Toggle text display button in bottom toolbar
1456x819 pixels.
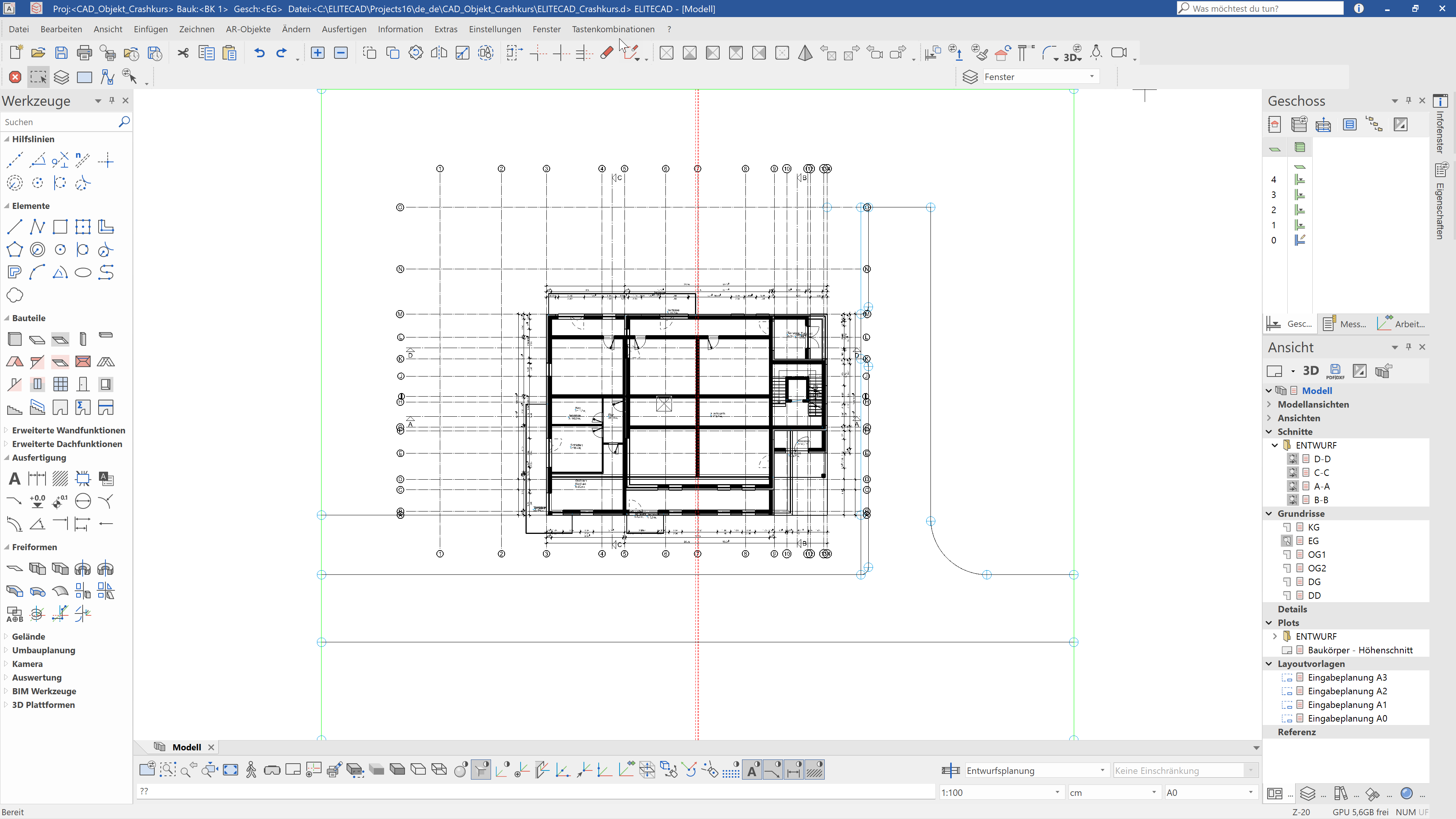click(752, 770)
